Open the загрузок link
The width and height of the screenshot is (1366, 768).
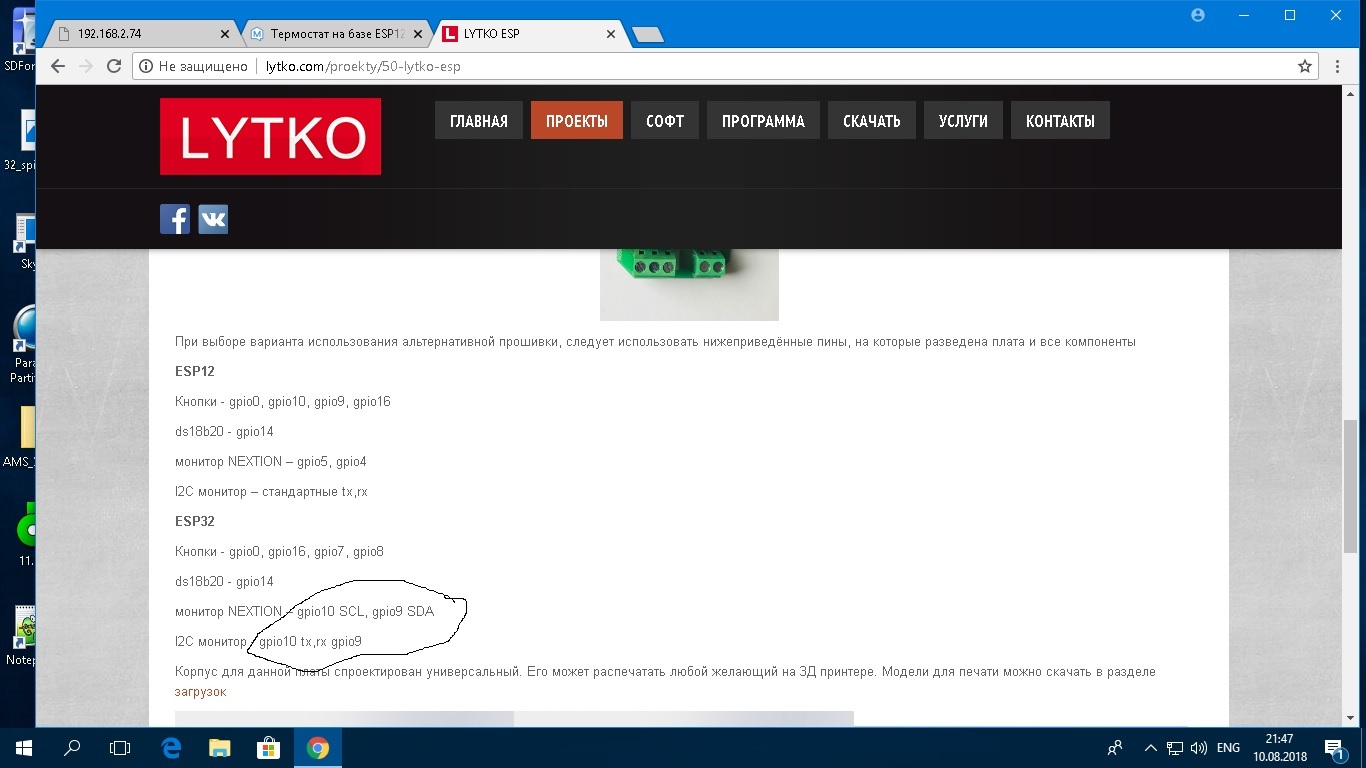click(200, 691)
